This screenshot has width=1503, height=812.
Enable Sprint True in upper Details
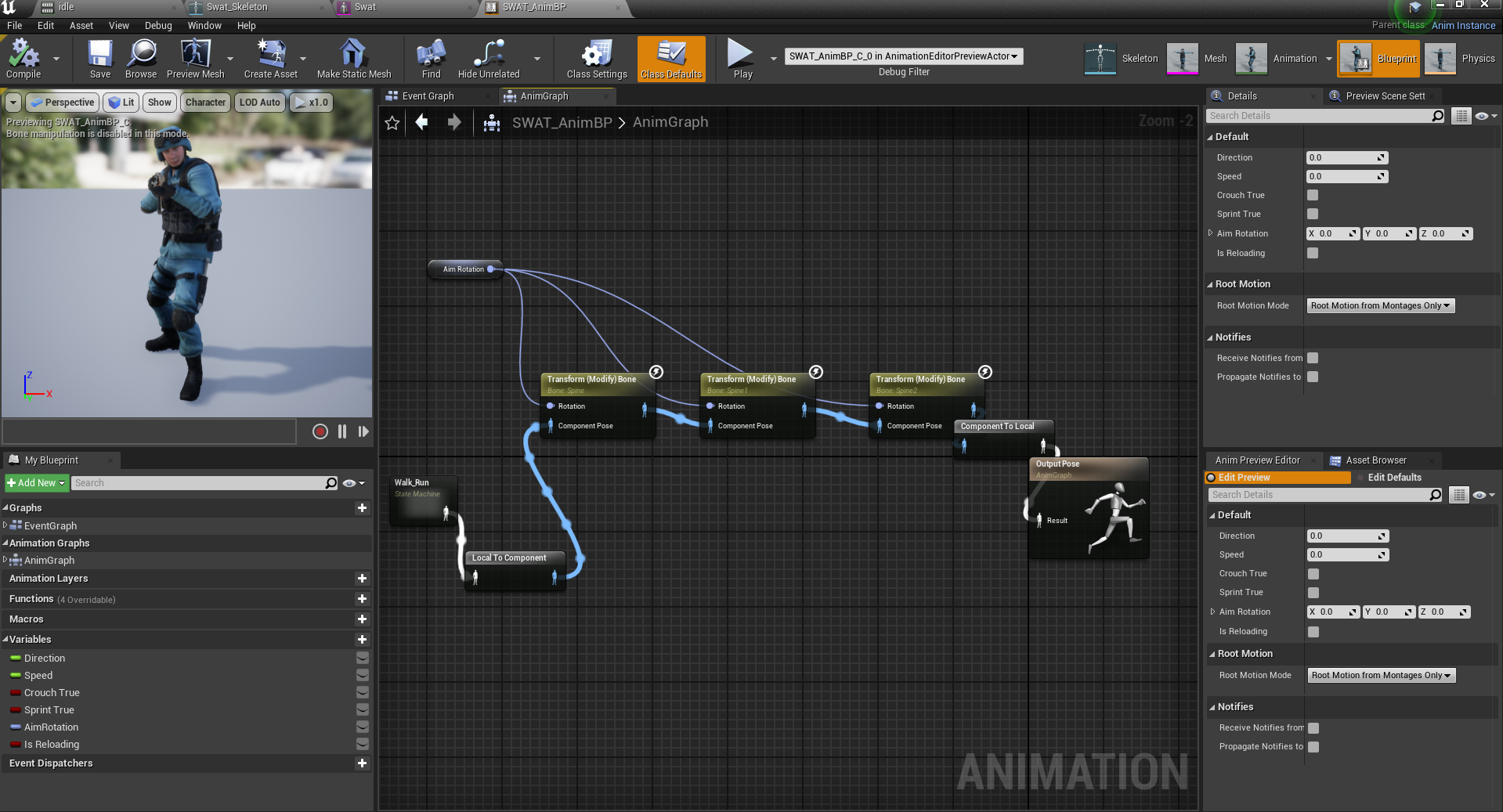point(1313,214)
